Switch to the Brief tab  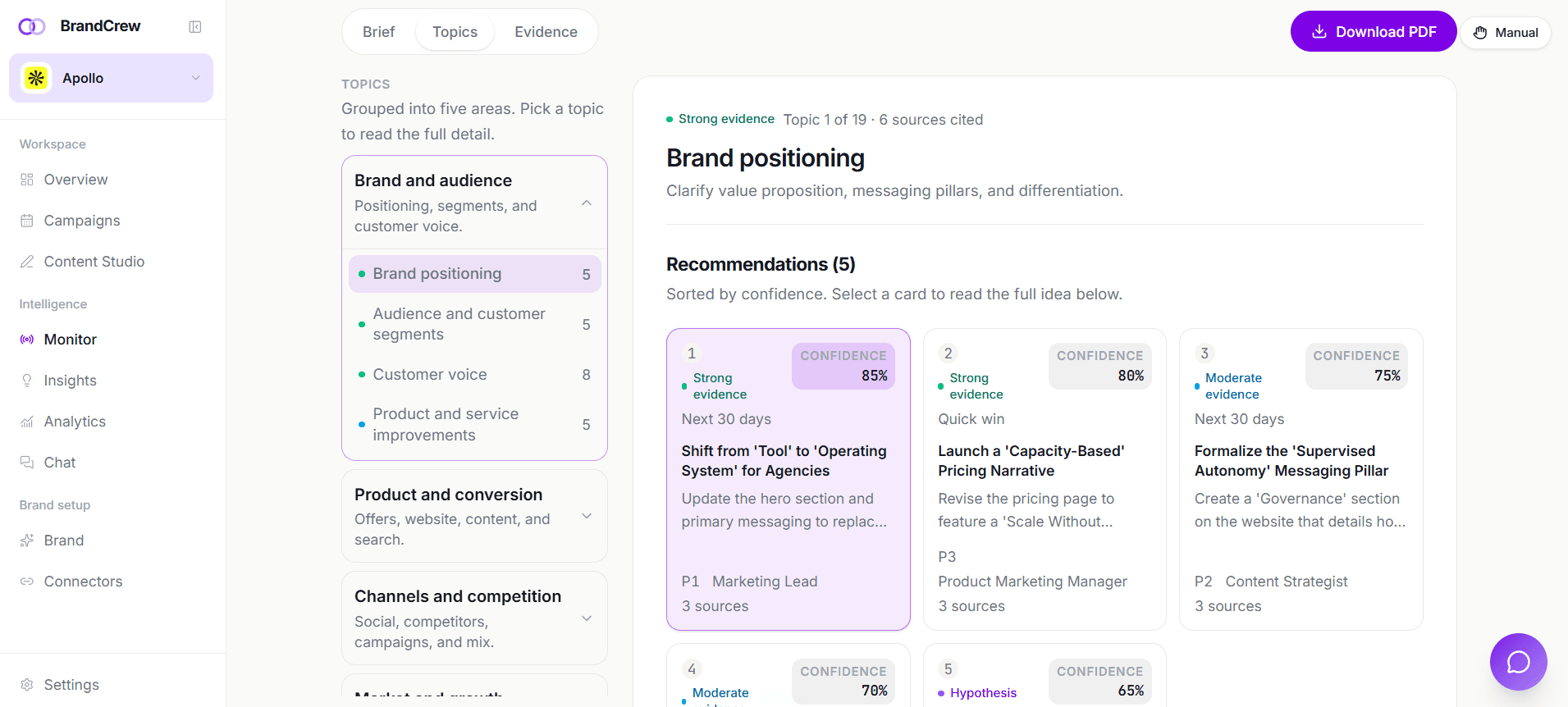(378, 32)
